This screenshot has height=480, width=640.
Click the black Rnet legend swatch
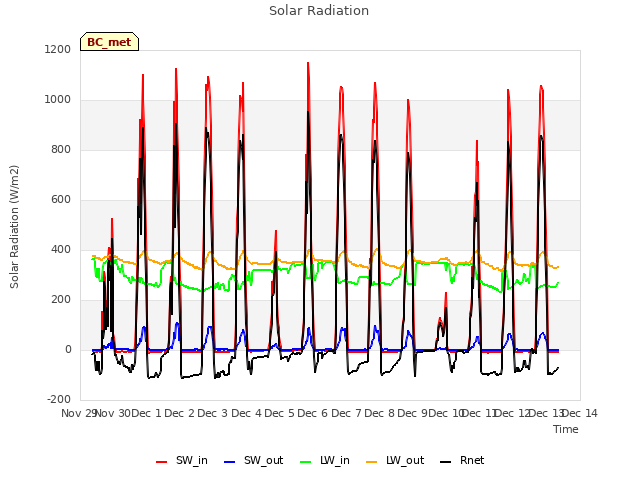click(446, 462)
